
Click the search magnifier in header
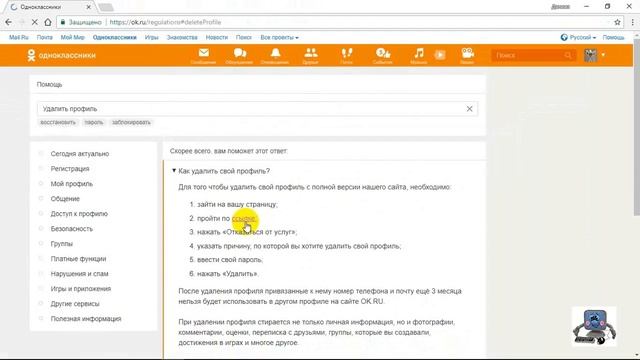click(x=568, y=55)
